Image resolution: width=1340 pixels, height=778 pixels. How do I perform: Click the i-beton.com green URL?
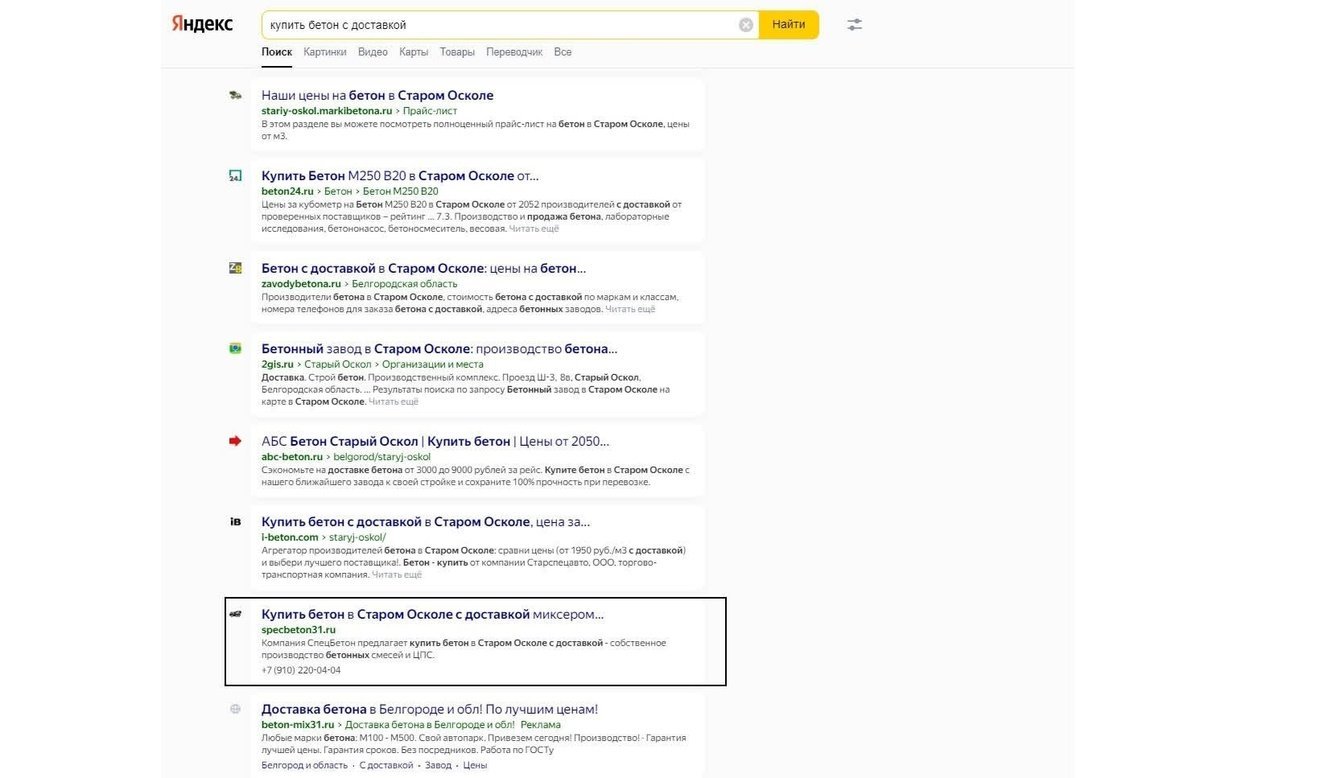click(x=290, y=537)
